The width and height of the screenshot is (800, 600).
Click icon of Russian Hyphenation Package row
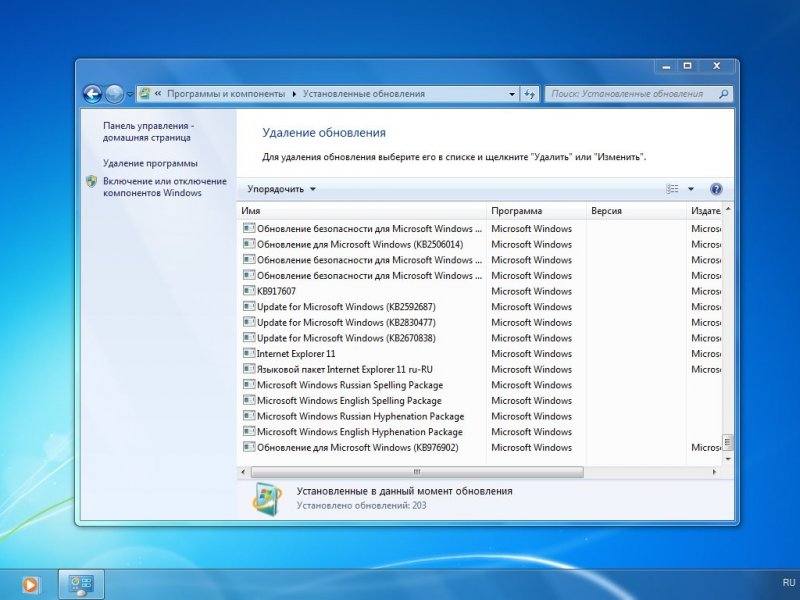[x=249, y=416]
